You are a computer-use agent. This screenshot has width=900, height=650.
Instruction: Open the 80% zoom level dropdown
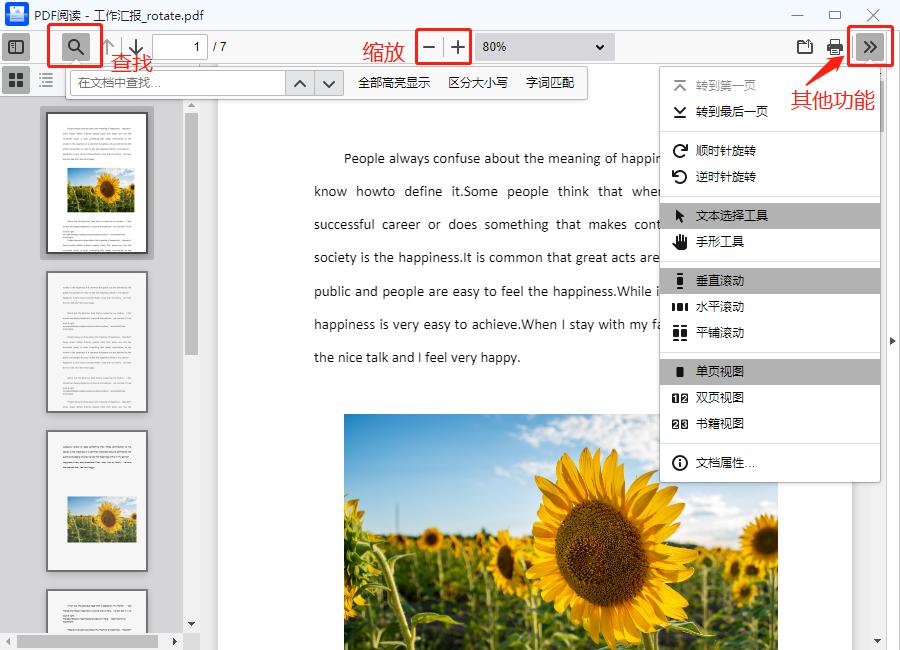543,47
